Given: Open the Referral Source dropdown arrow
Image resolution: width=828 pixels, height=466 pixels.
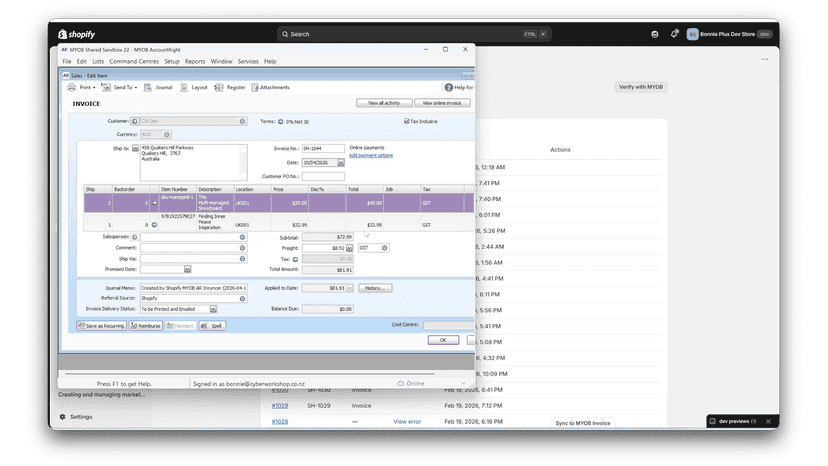Looking at the screenshot, I should [x=242, y=299].
